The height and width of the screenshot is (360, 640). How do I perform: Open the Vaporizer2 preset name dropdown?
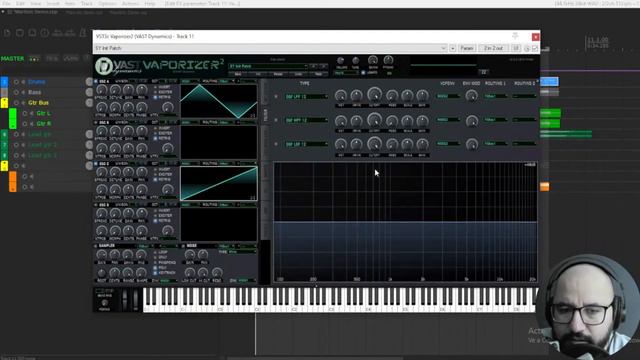[x=268, y=66]
